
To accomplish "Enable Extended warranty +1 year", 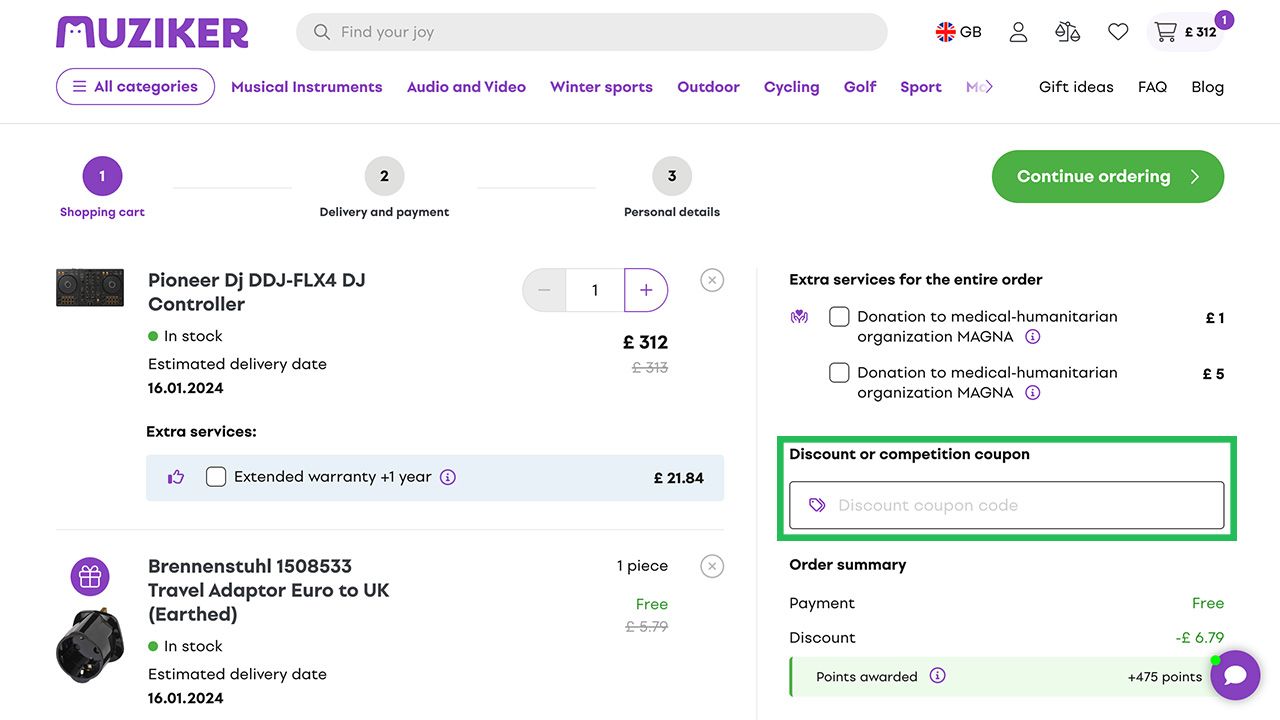I will pos(216,477).
